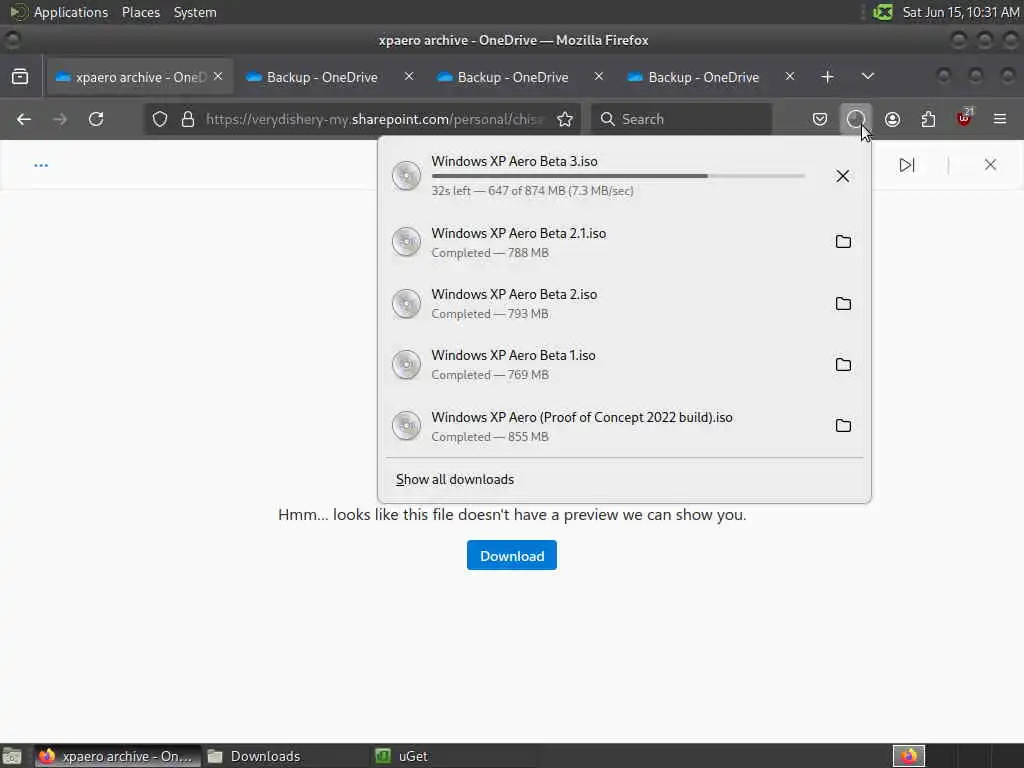Click the Beta 2.iso disc file icon

pyautogui.click(x=406, y=304)
